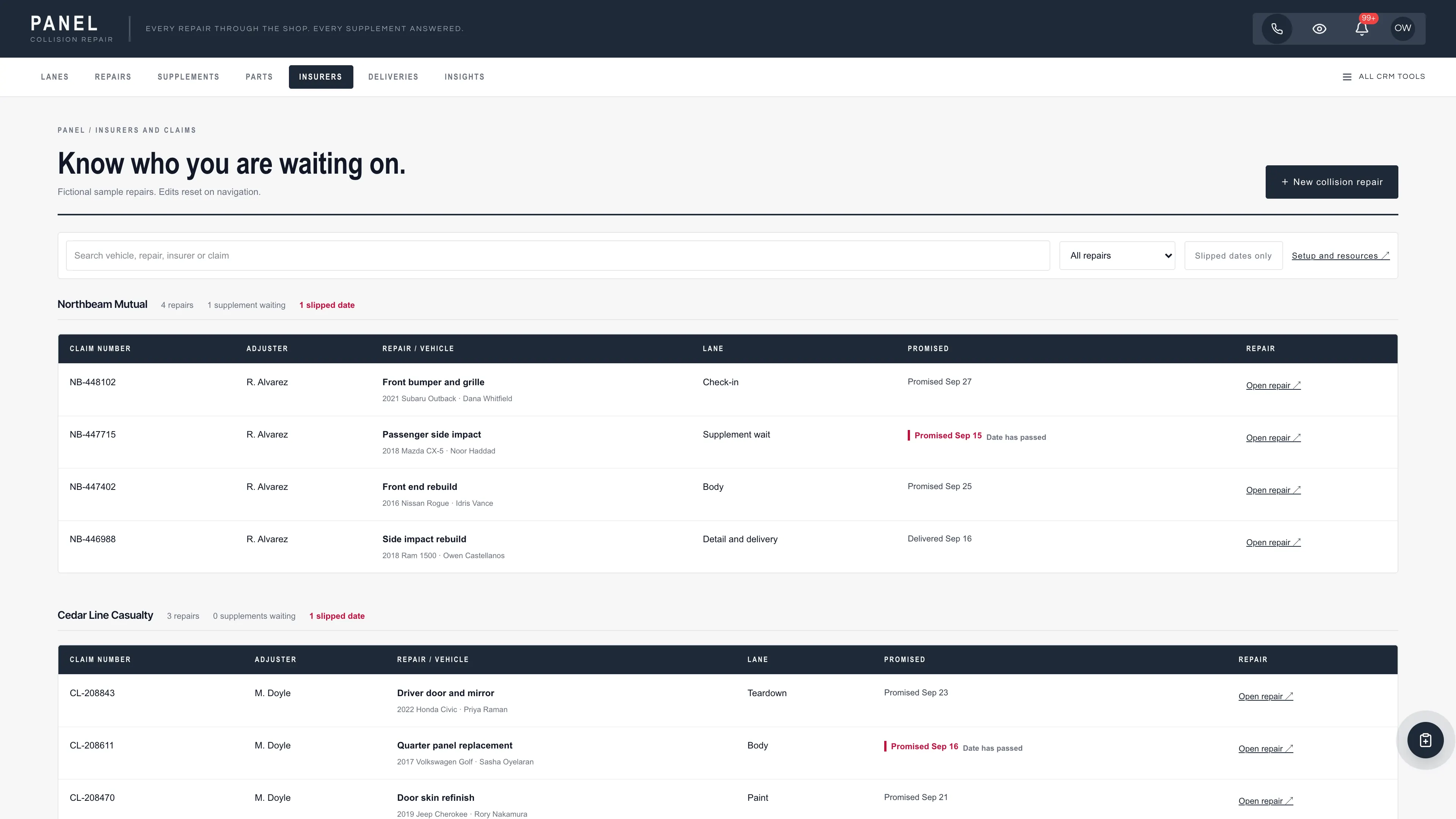Select the Insurers tab
This screenshot has height=819, width=1456.
(x=320, y=77)
